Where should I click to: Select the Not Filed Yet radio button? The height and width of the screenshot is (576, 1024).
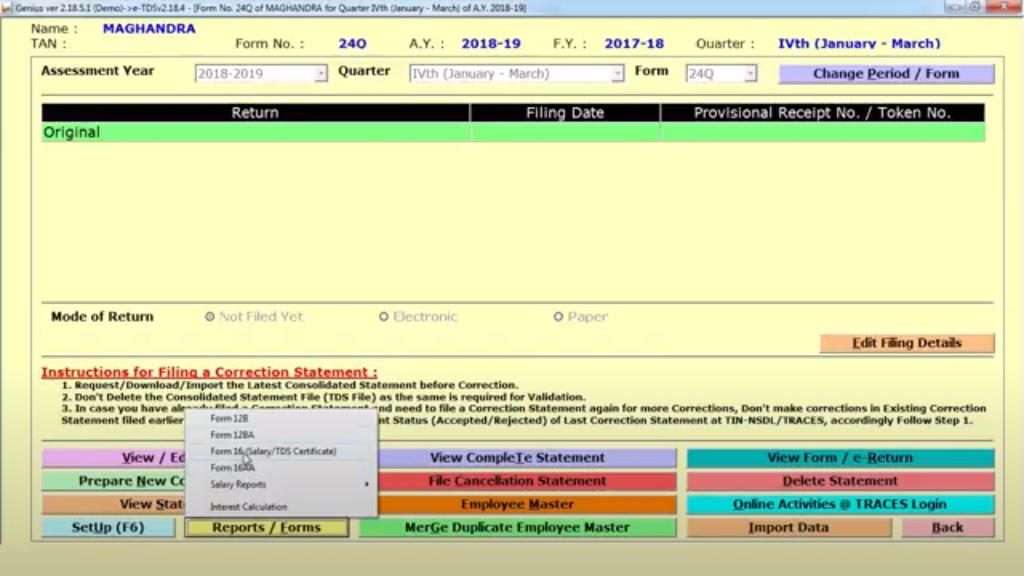pos(210,317)
